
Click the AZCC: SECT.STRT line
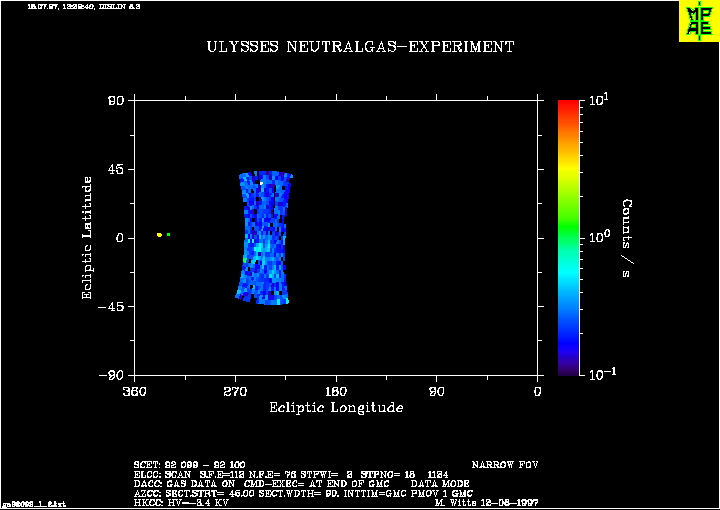(303, 493)
